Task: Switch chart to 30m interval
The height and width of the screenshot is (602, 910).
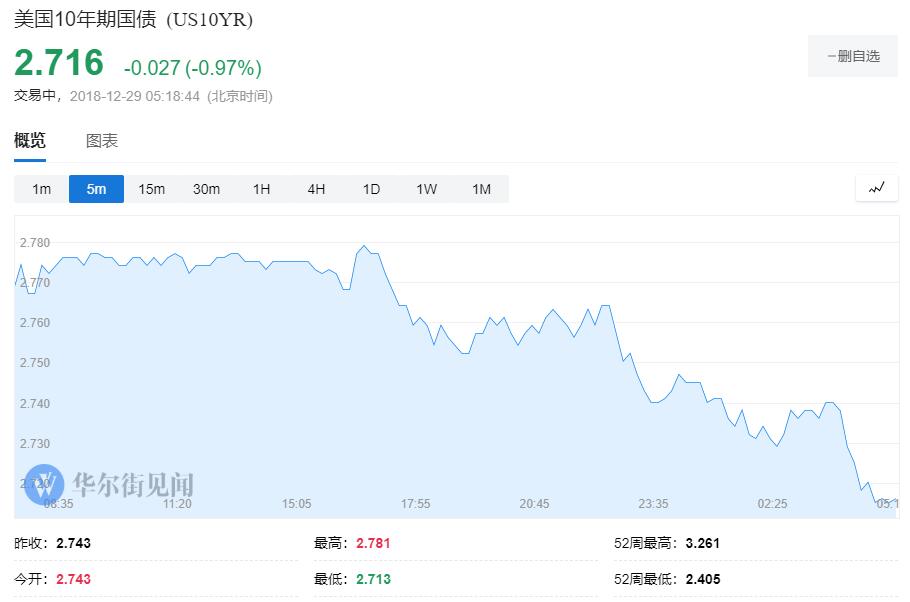Action: coord(206,189)
